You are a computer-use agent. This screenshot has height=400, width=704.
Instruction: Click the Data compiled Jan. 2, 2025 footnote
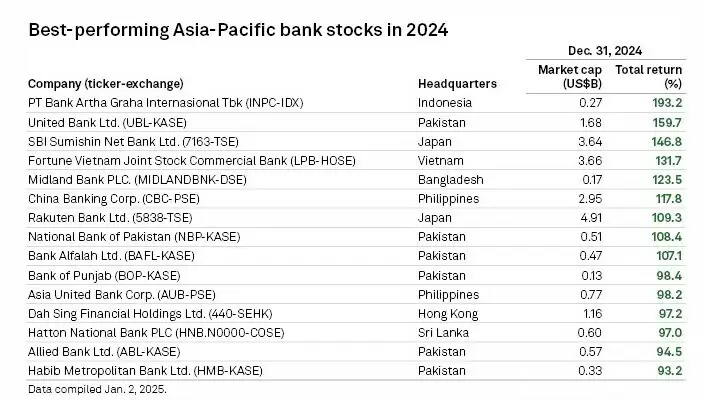pos(96,387)
